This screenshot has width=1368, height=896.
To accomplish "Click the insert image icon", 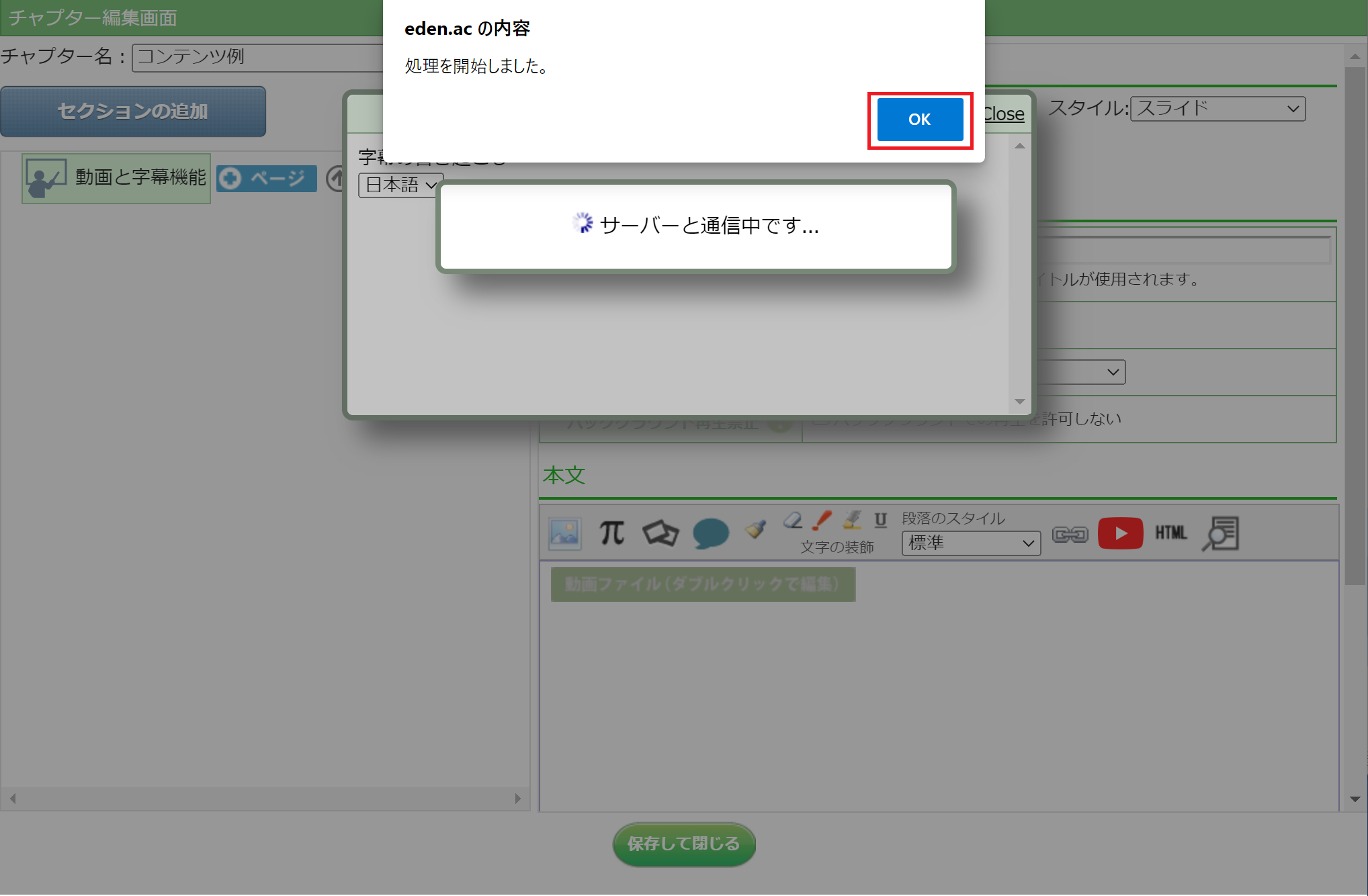I will click(564, 534).
